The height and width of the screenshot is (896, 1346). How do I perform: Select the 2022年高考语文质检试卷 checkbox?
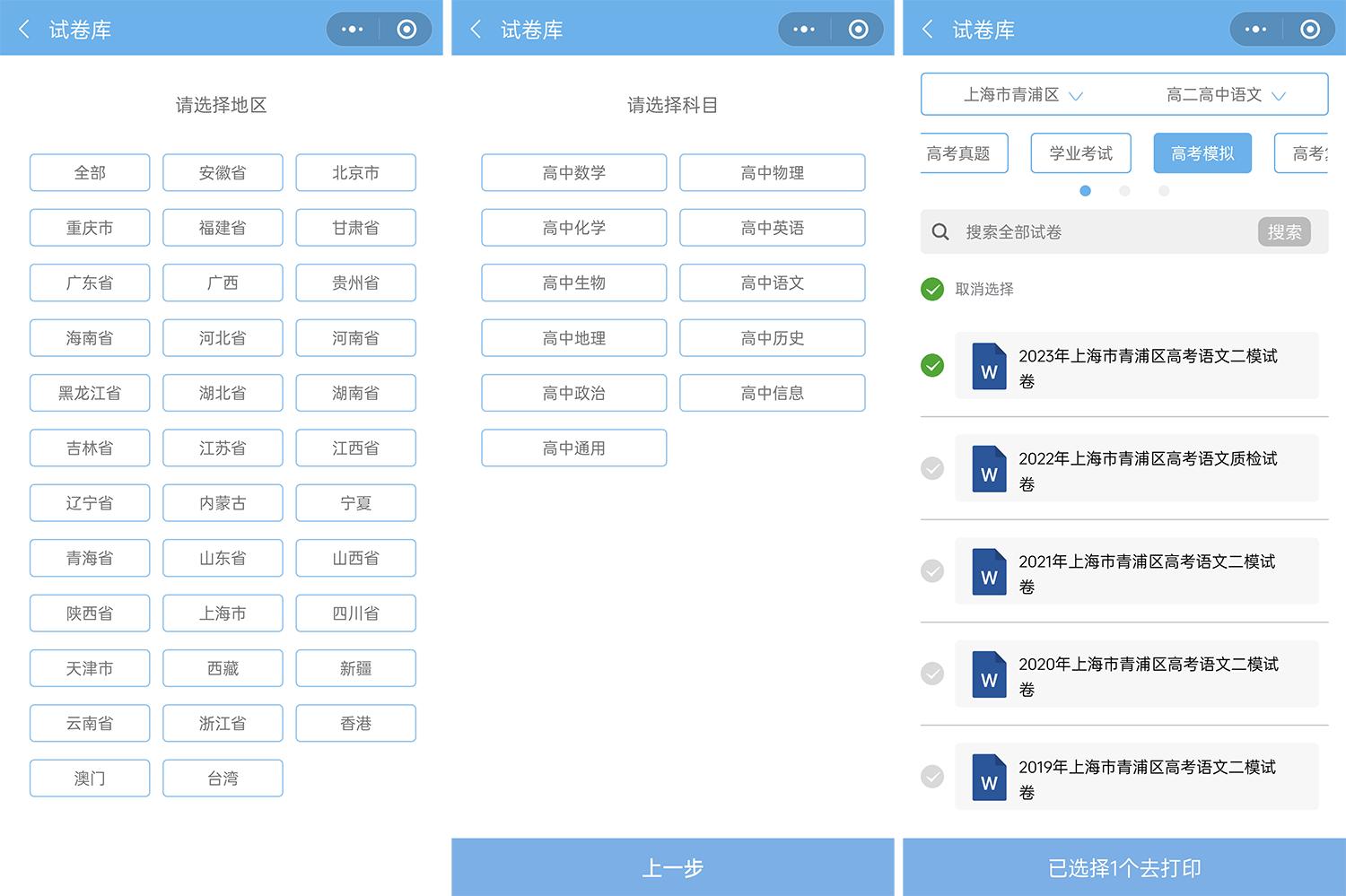tap(933, 469)
